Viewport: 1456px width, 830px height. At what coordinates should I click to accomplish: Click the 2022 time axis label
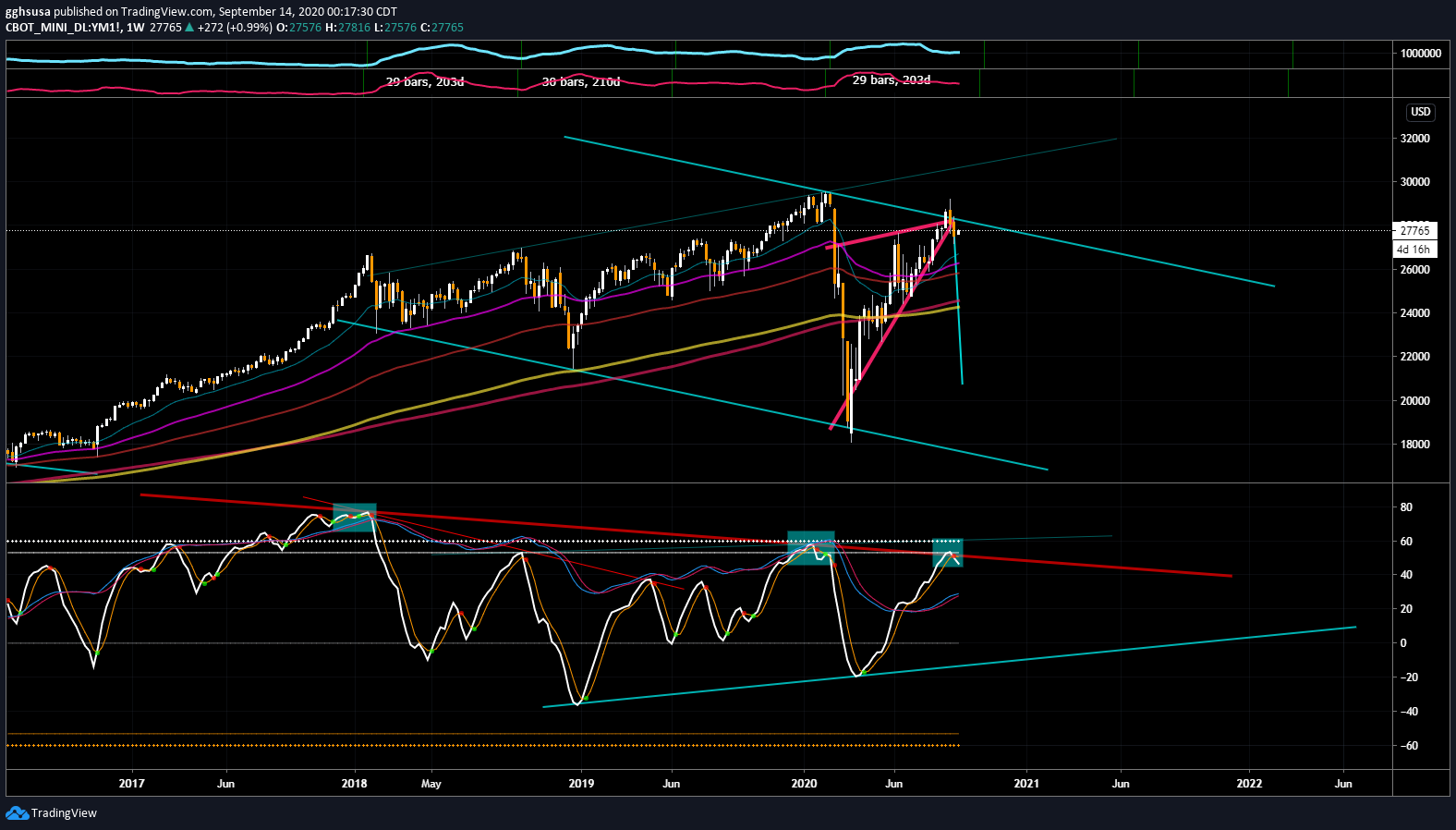(x=1249, y=784)
